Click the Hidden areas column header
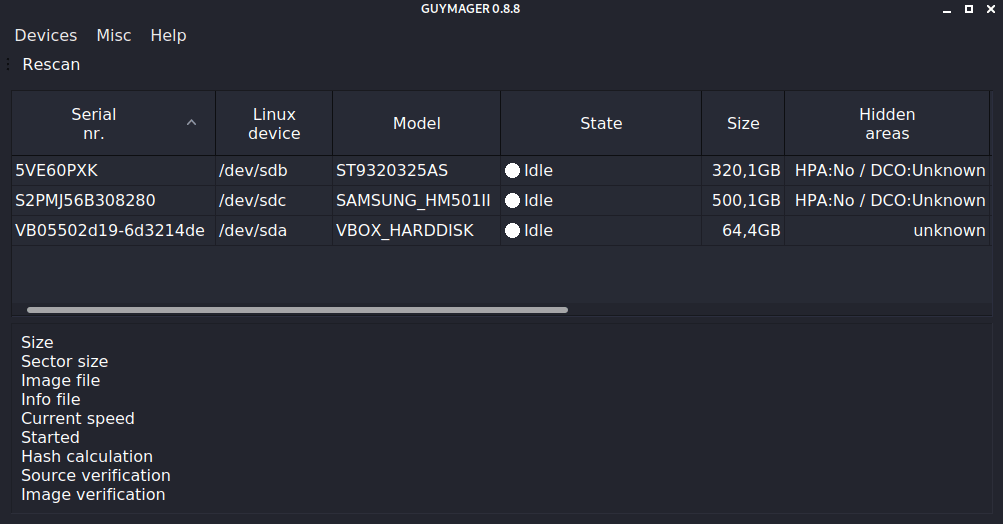Image resolution: width=1003 pixels, height=524 pixels. pos(887,124)
